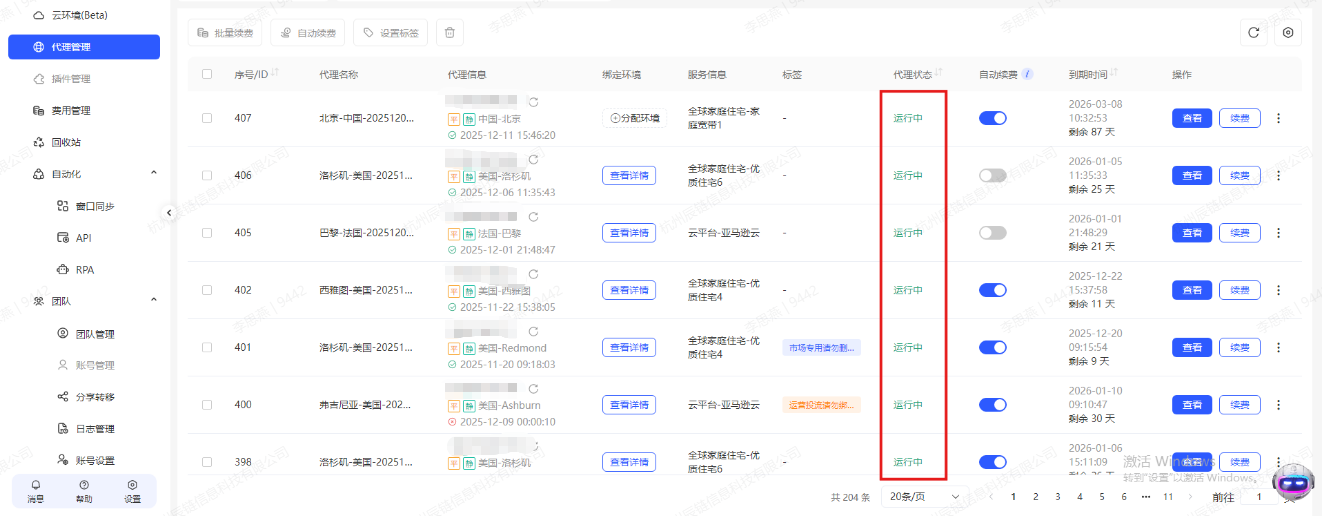Open more actions menu for row 405
This screenshot has height=516, width=1322.
(1278, 232)
